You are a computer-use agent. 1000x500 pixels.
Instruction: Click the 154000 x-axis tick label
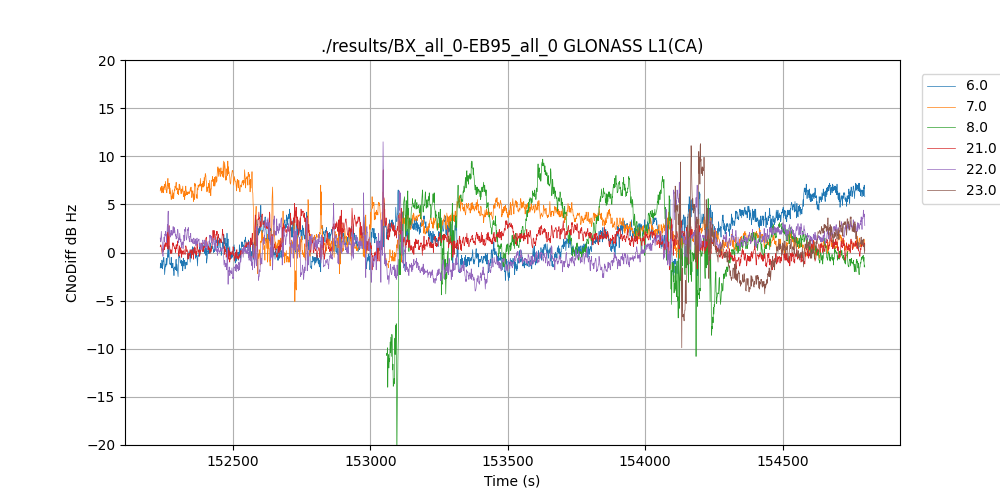(x=644, y=462)
